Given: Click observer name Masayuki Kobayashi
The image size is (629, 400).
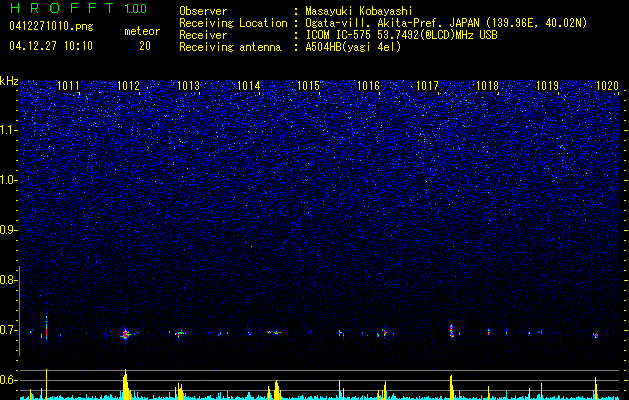Looking at the screenshot, I should (x=359, y=11).
